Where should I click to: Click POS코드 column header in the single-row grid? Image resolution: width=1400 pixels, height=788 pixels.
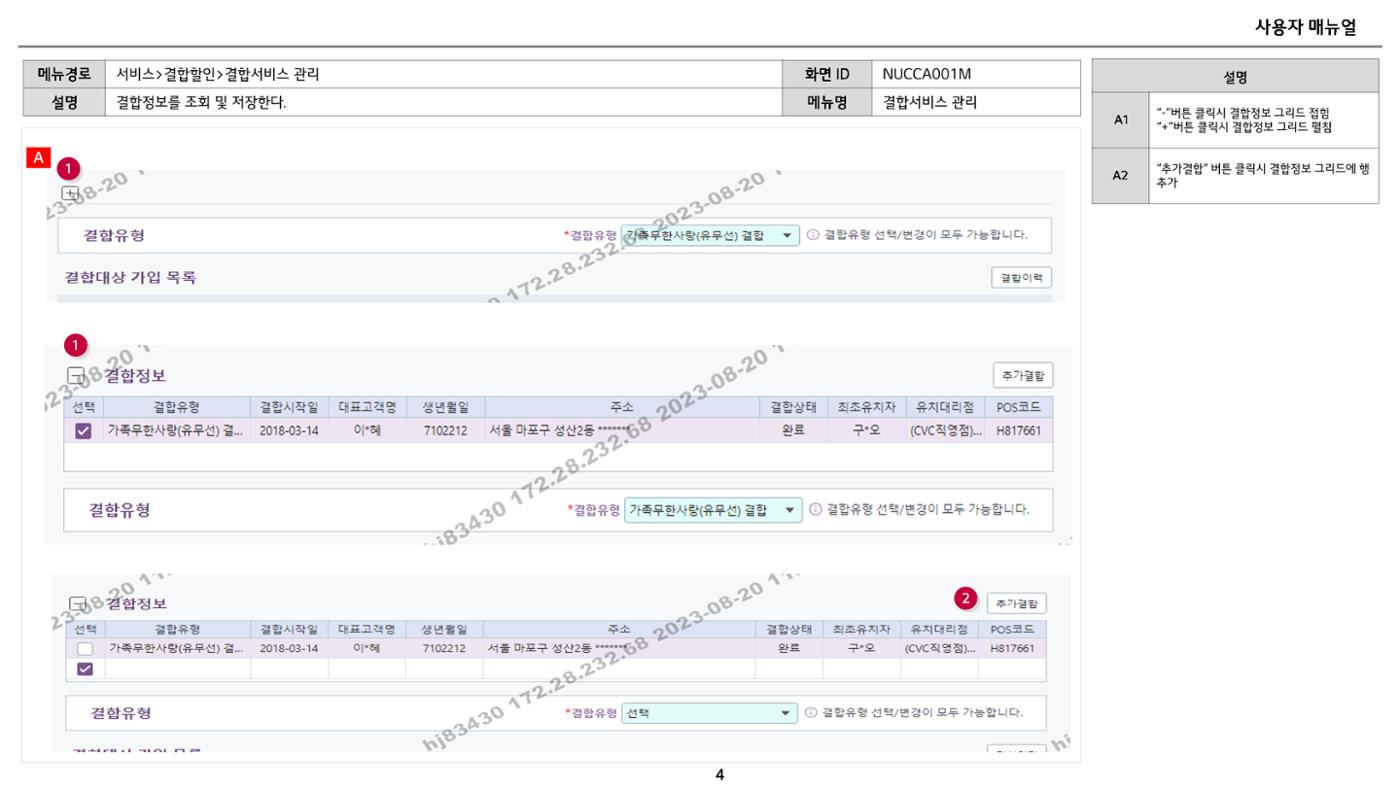[1019, 407]
